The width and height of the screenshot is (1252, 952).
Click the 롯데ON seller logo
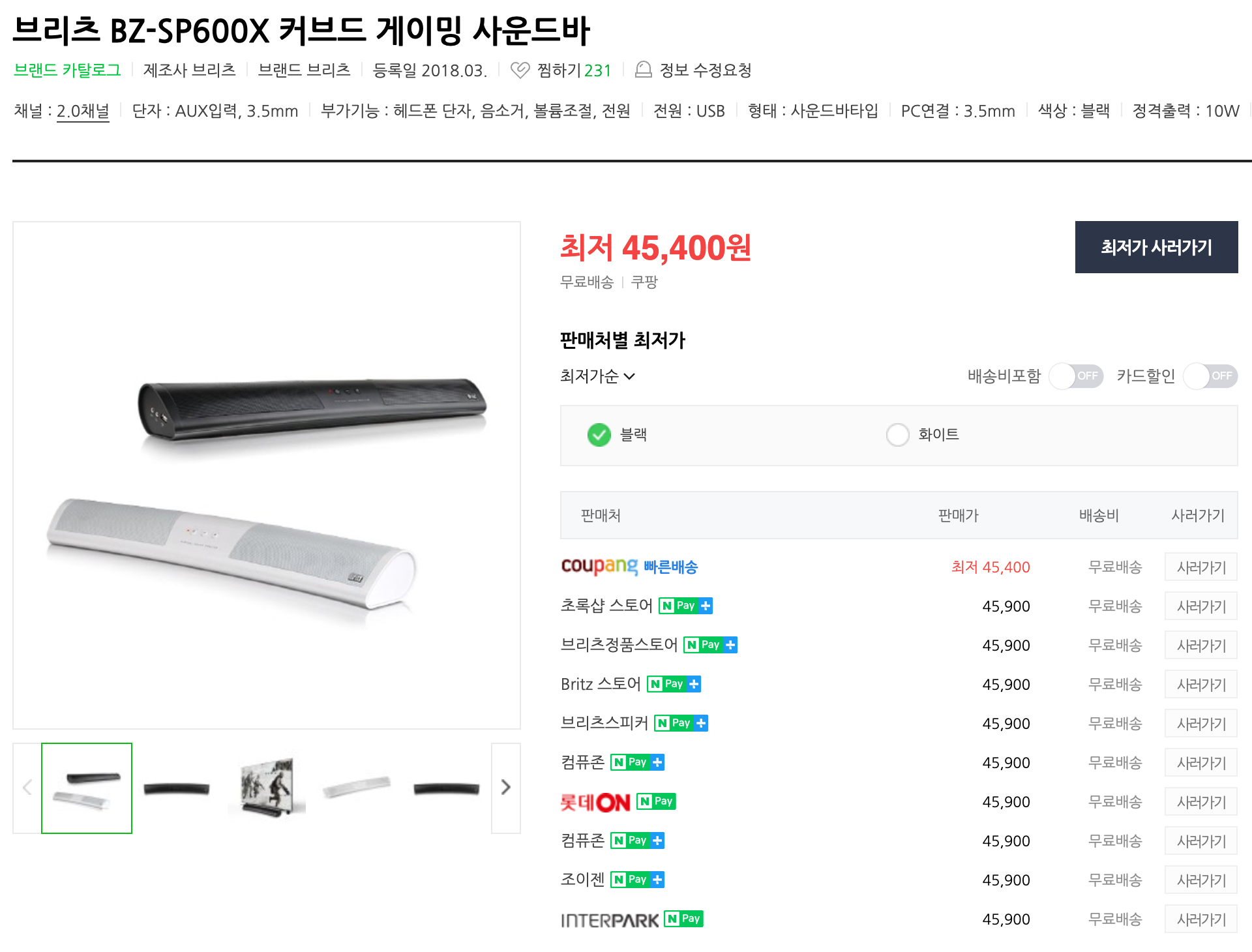click(x=595, y=802)
